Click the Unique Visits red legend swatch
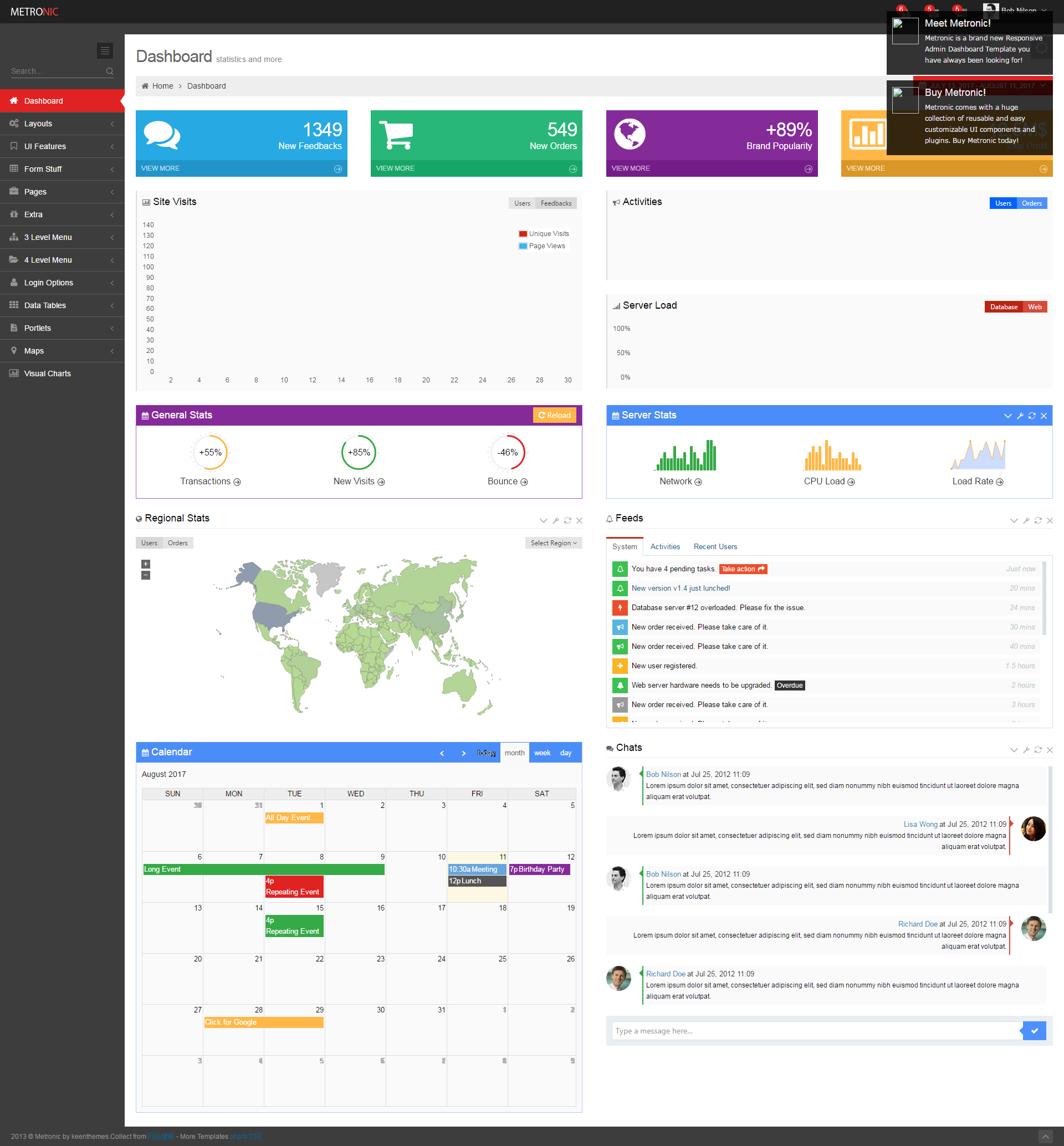The height and width of the screenshot is (1146, 1064). tap(523, 234)
